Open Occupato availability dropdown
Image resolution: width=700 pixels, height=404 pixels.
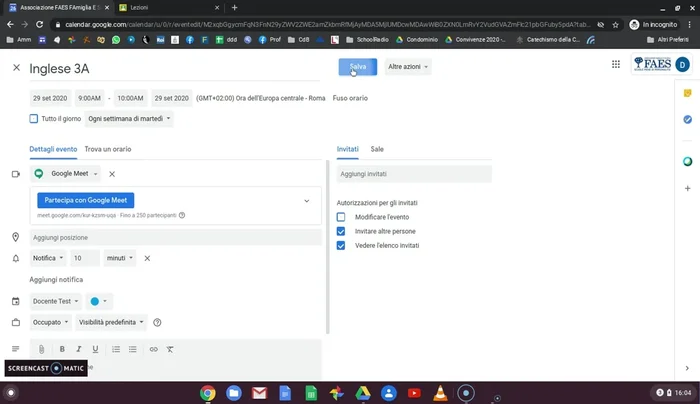[50, 322]
